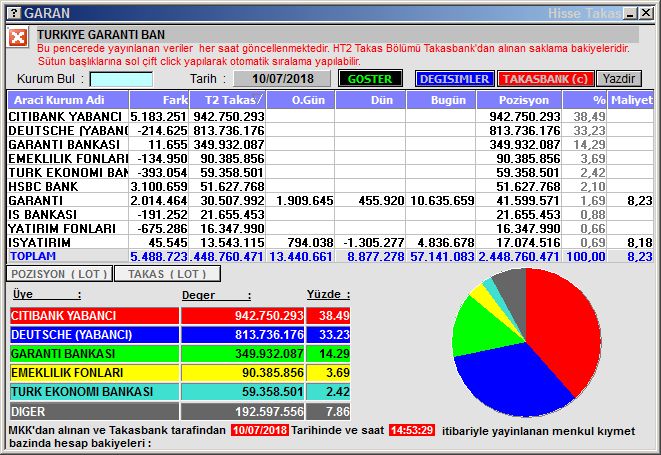Click the Dün column header
Image resolution: width=661 pixels, height=455 pixels.
371,100
